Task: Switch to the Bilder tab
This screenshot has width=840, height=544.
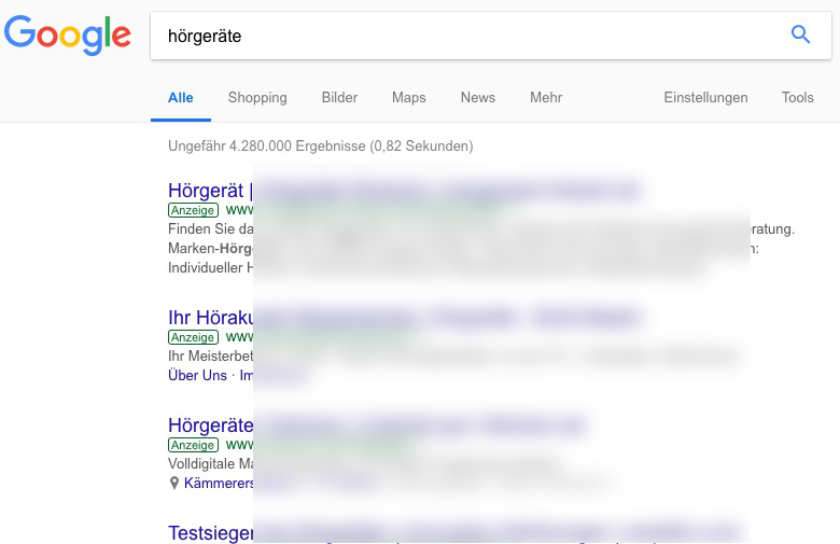Action: tap(339, 98)
